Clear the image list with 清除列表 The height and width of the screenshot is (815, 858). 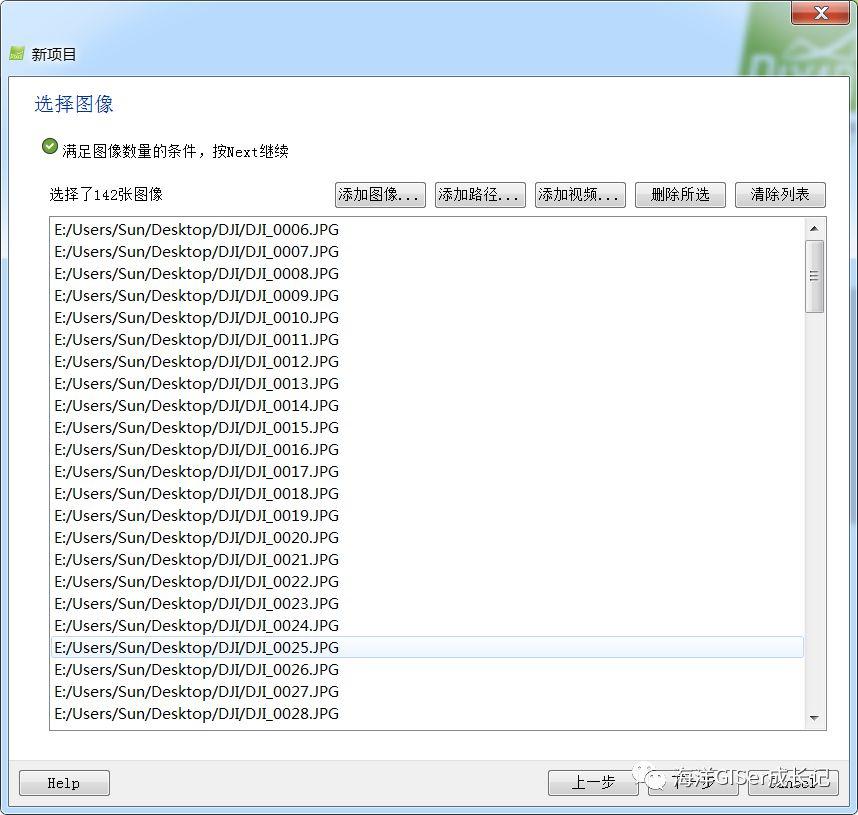point(780,195)
